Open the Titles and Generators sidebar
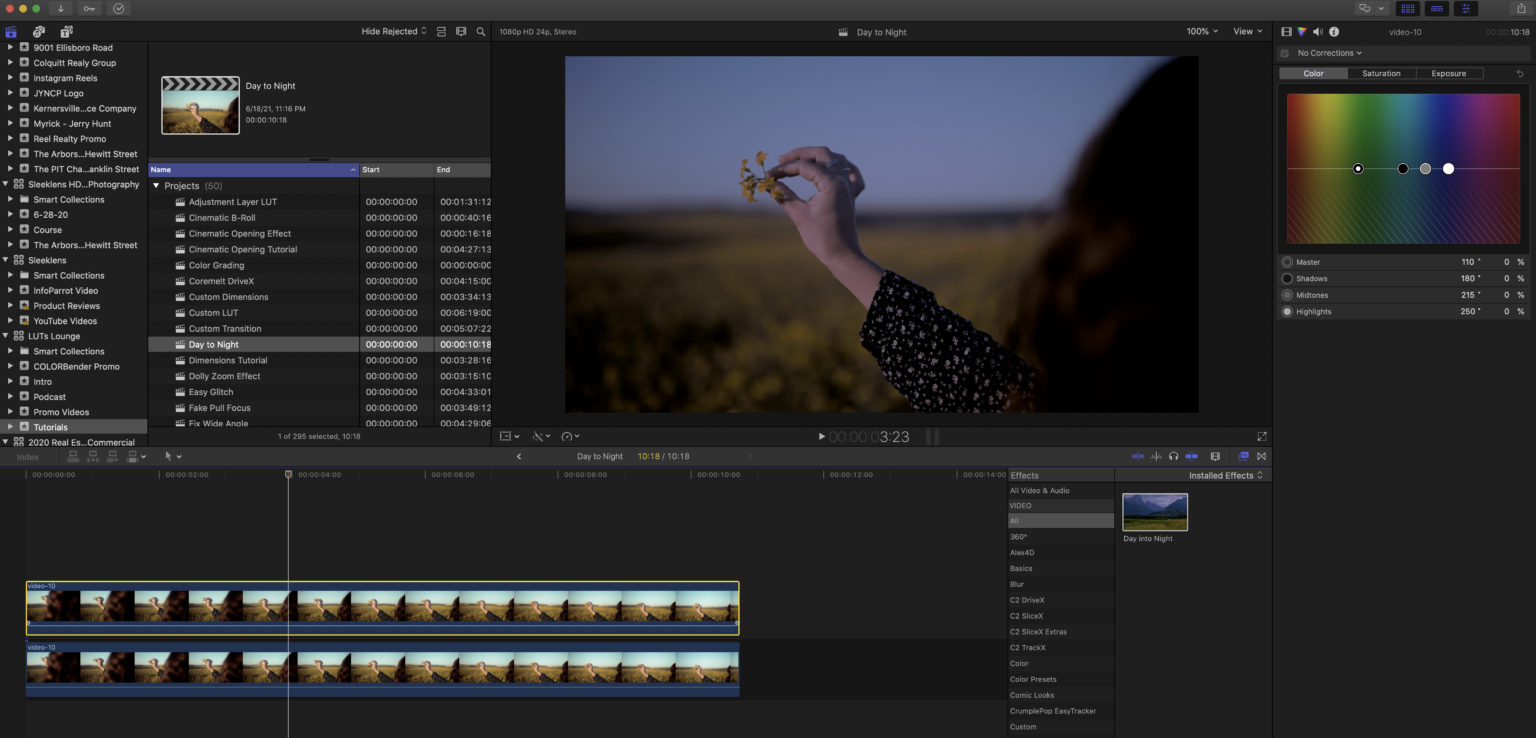 [66, 32]
